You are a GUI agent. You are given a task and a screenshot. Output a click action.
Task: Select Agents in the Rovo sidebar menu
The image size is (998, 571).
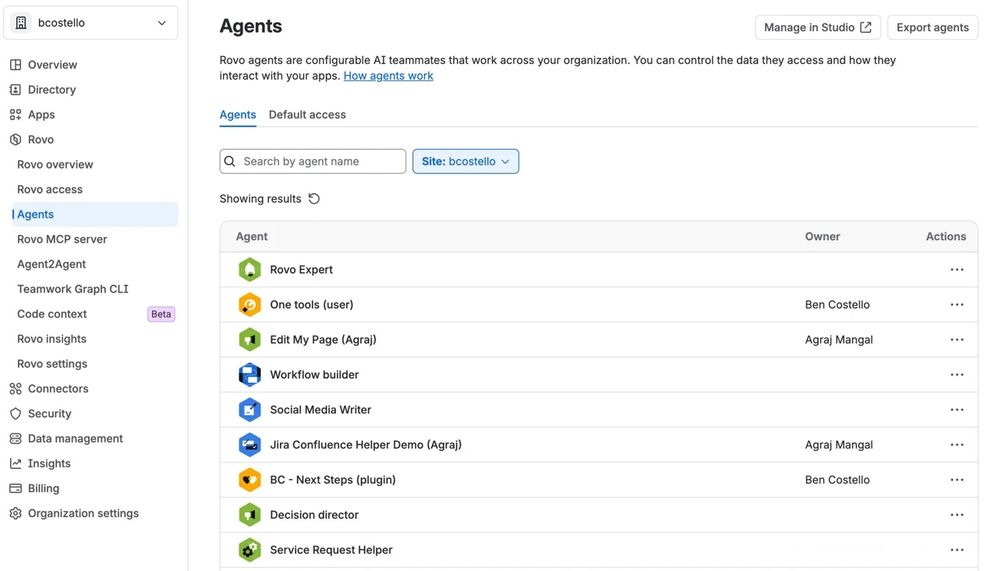click(x=94, y=214)
